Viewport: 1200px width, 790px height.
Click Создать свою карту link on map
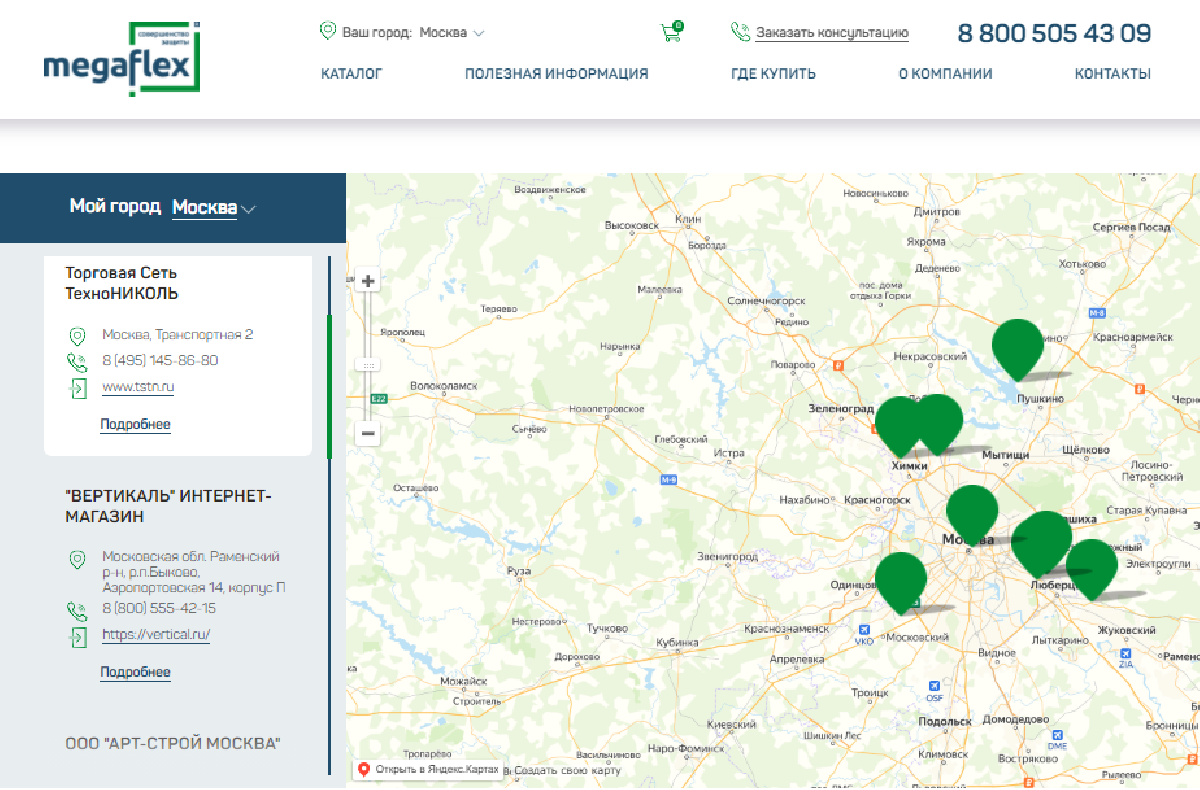567,770
